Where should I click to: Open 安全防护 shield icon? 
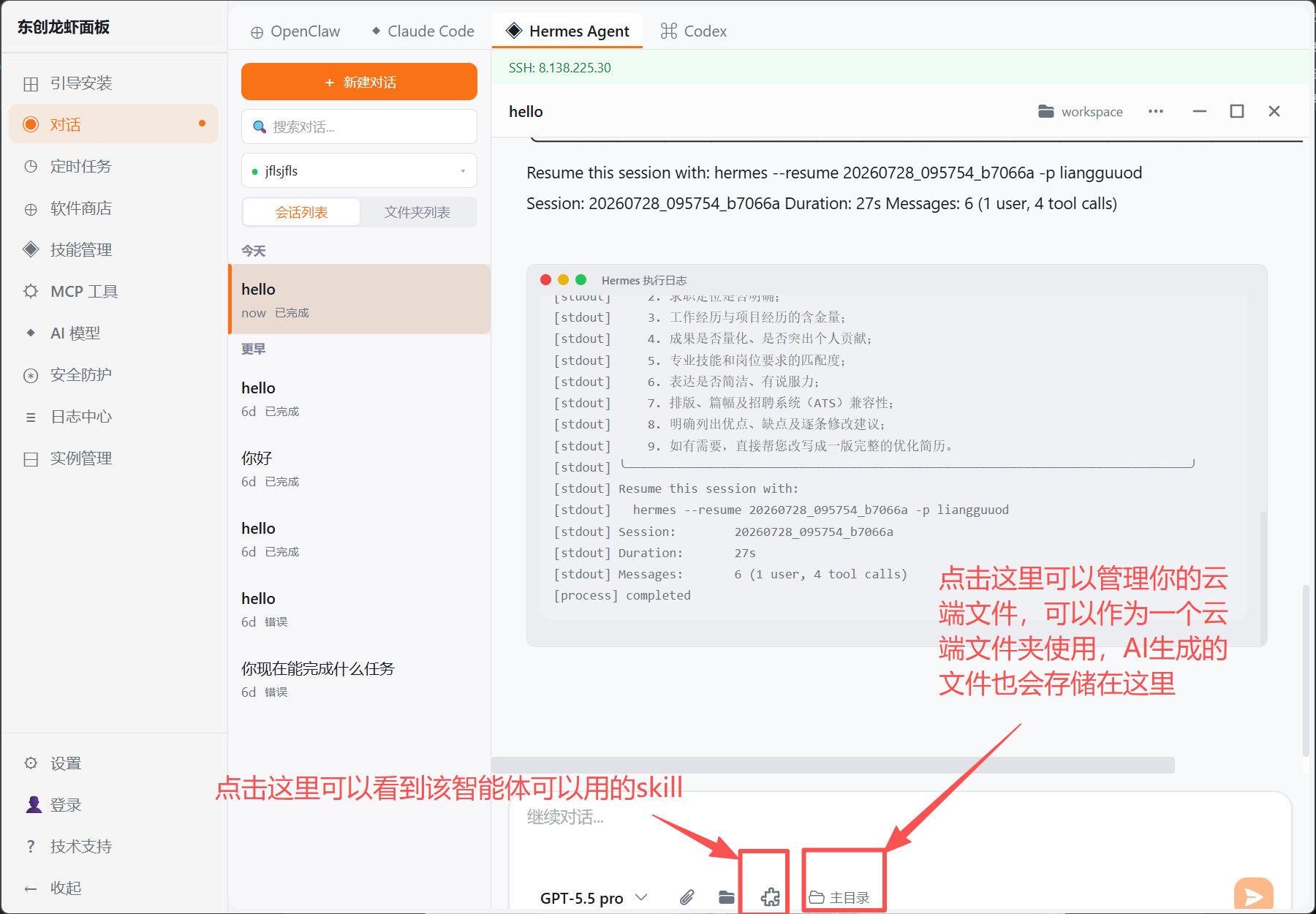point(31,376)
